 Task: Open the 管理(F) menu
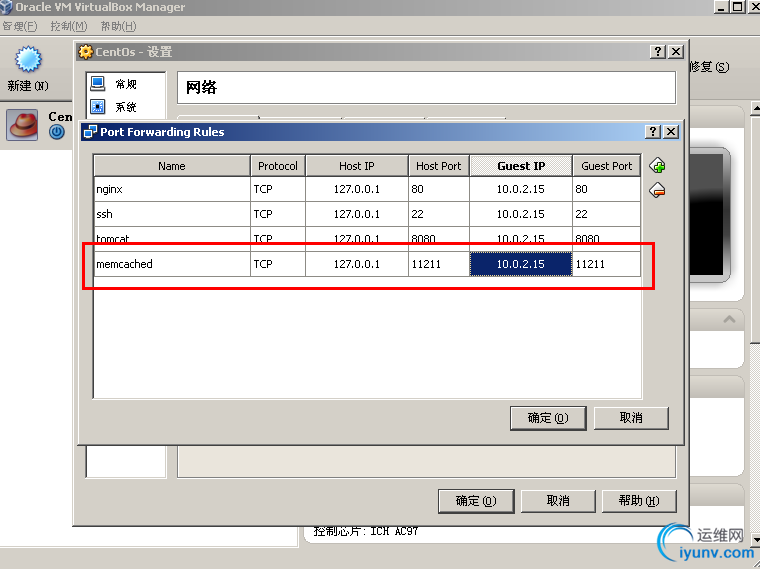pos(20,26)
